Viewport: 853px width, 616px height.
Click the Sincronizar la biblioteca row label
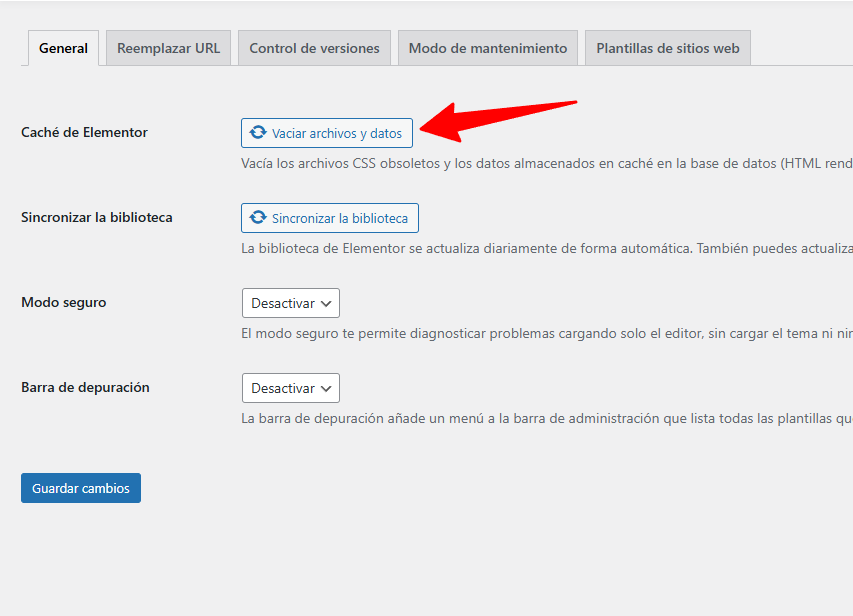(96, 217)
